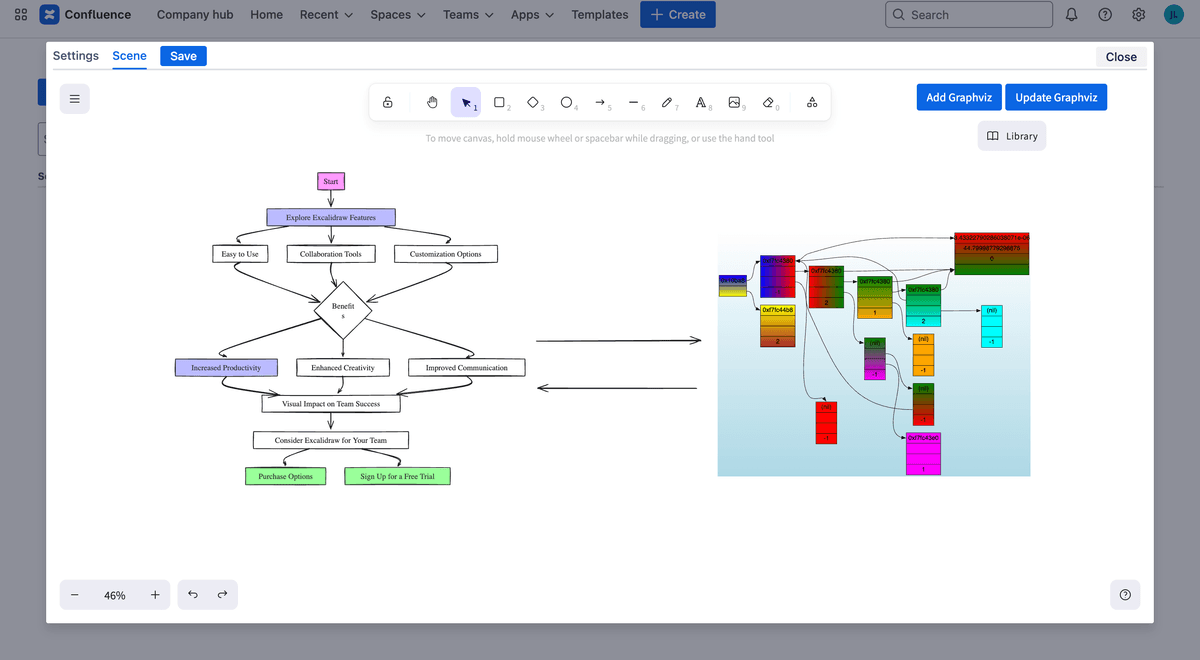Select the Pencil draw tool
The height and width of the screenshot is (660, 1200).
(x=667, y=102)
